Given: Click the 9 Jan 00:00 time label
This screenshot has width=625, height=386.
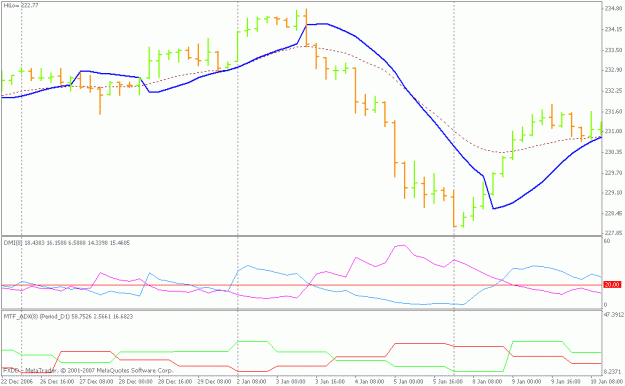Looking at the screenshot, I should [528, 381].
